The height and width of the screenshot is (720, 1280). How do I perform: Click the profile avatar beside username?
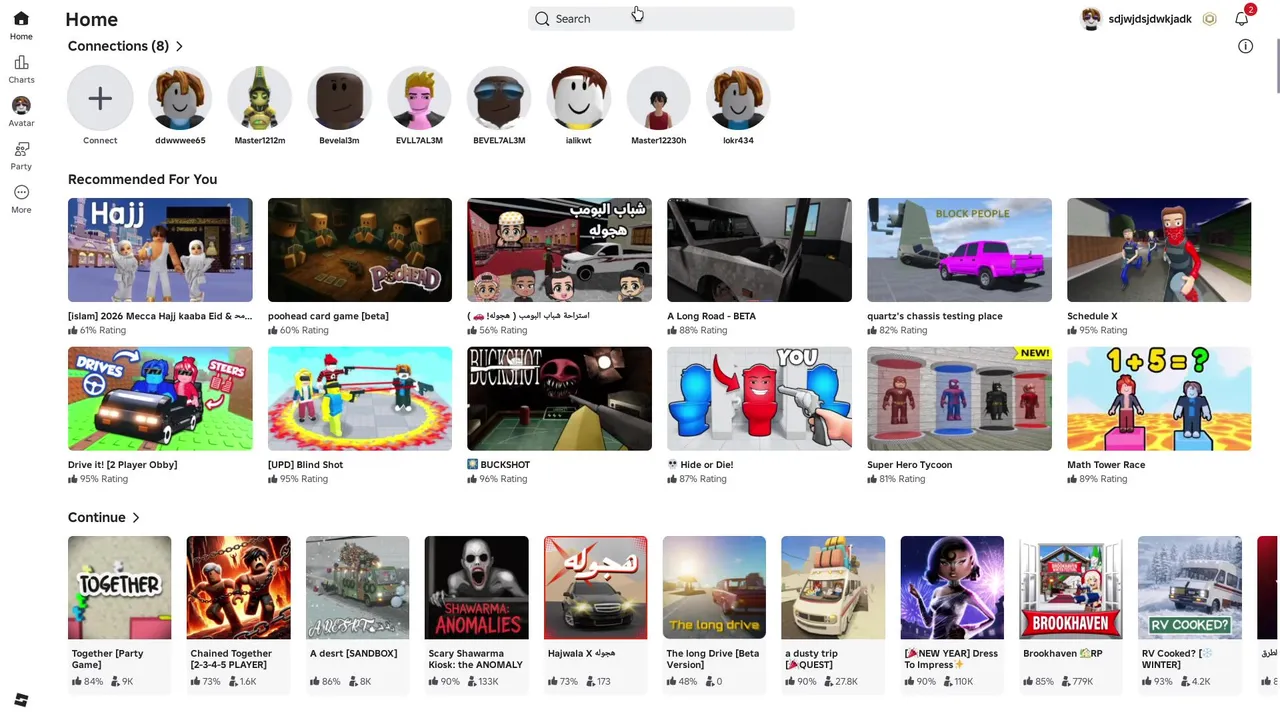[x=1091, y=19]
